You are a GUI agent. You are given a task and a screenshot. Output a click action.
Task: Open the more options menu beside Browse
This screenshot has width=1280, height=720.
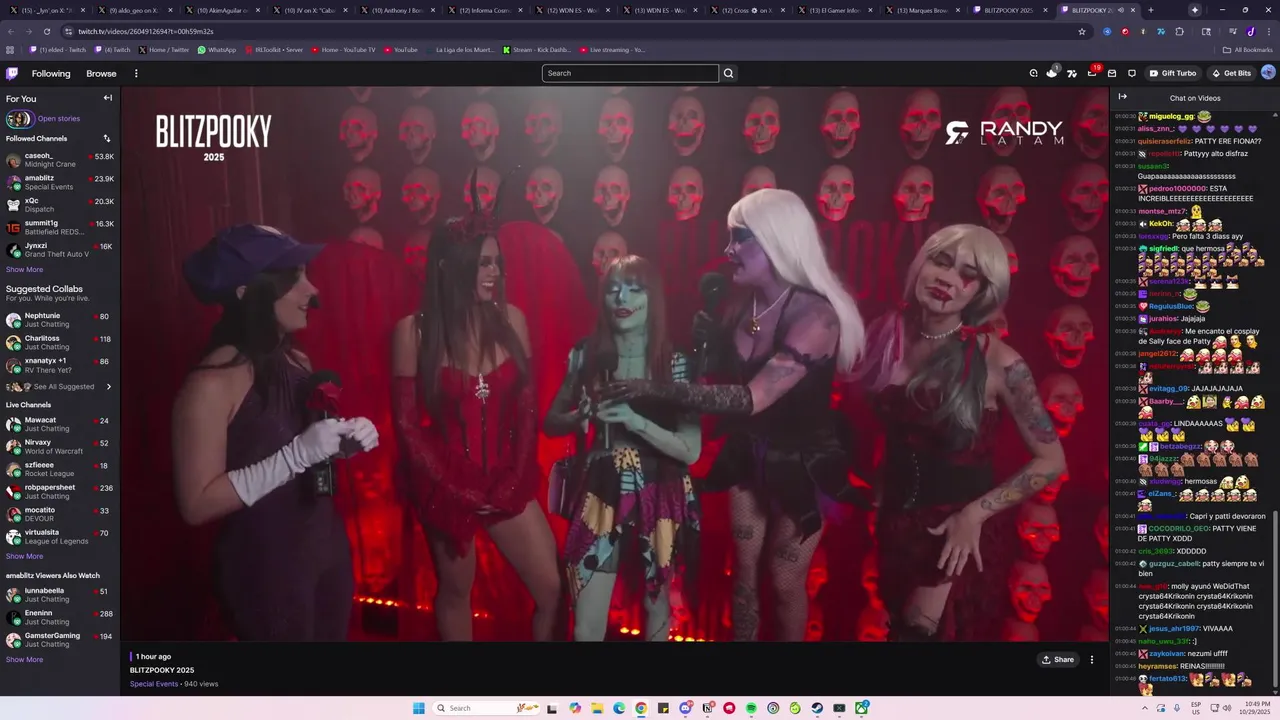(x=136, y=73)
